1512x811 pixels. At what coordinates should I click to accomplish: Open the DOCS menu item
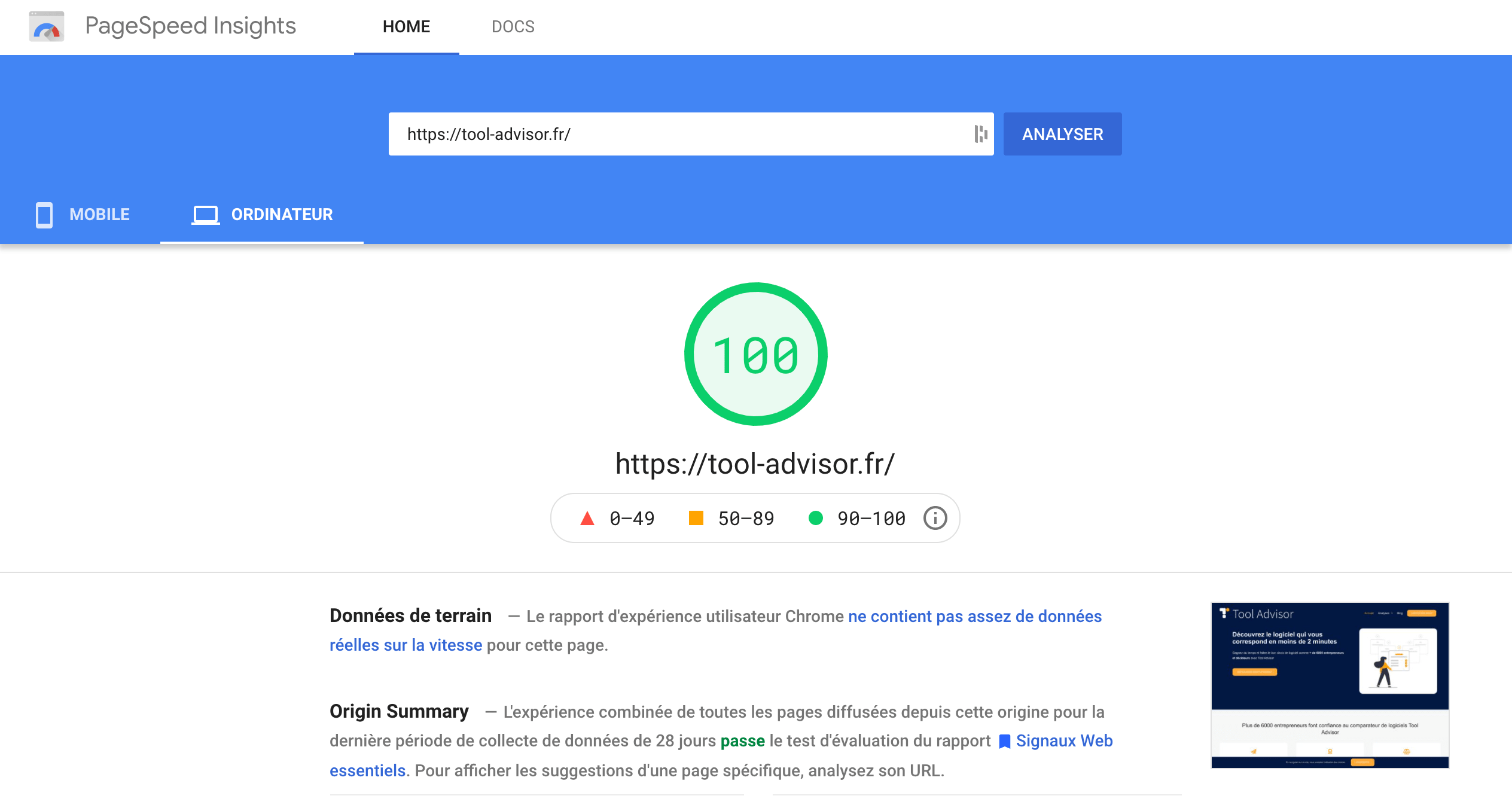tap(513, 26)
